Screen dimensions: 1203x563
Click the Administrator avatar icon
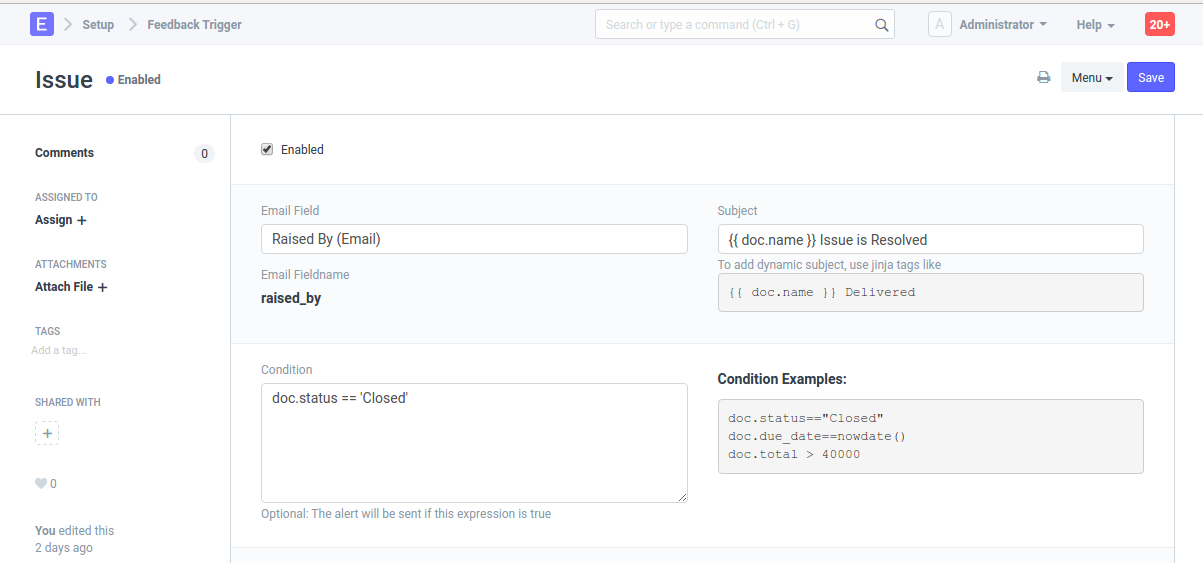pyautogui.click(x=939, y=24)
